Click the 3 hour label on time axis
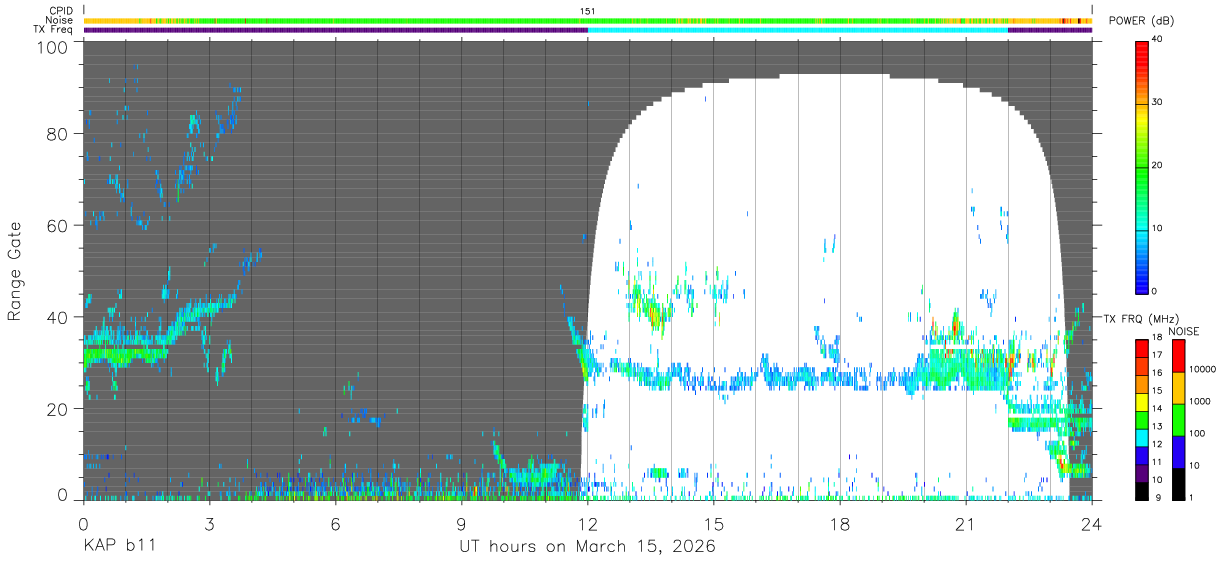Image resolution: width=1228 pixels, height=567 pixels. (x=209, y=524)
